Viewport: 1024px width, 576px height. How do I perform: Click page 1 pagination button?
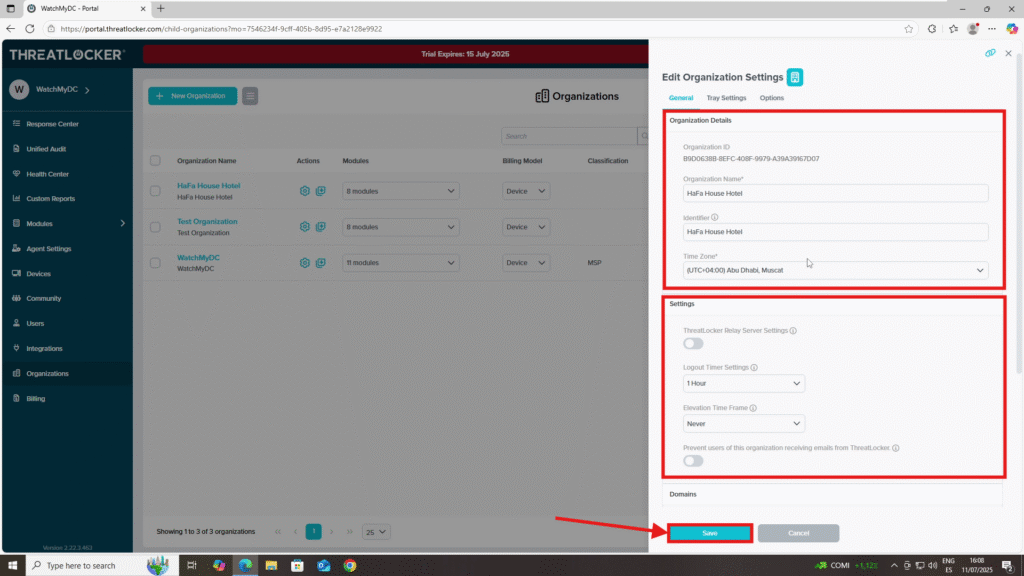coord(313,532)
